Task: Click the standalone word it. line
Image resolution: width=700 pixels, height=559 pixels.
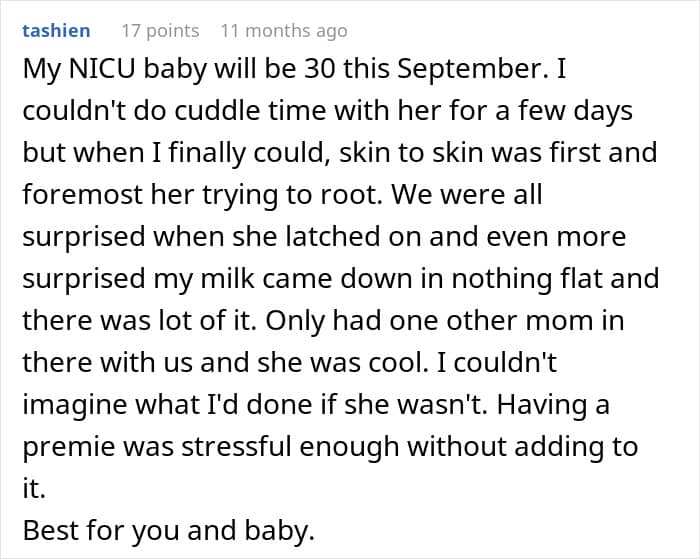Action: click(x=34, y=488)
